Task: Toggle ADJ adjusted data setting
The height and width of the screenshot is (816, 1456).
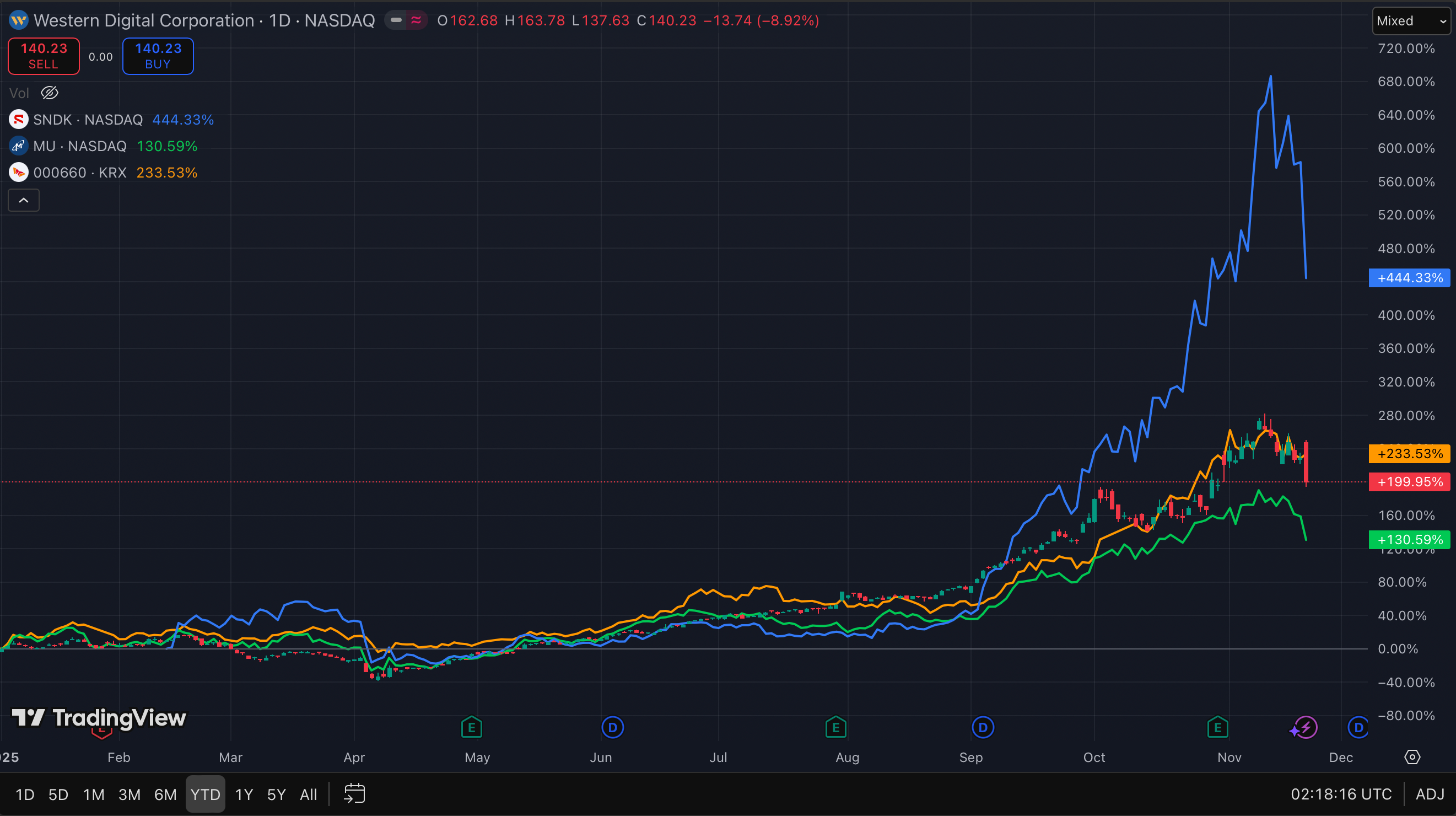Action: (x=1430, y=794)
